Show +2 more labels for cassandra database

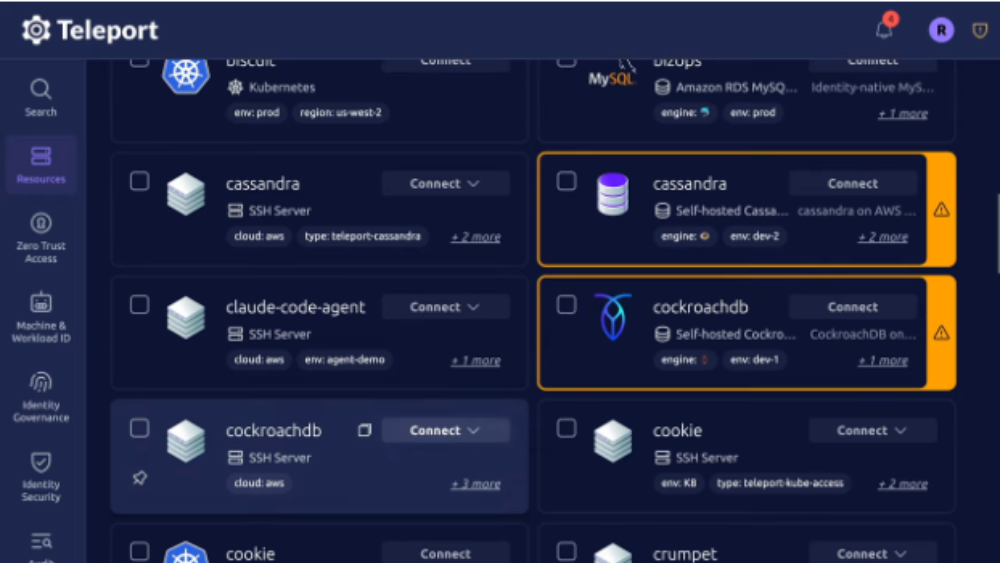tap(883, 237)
